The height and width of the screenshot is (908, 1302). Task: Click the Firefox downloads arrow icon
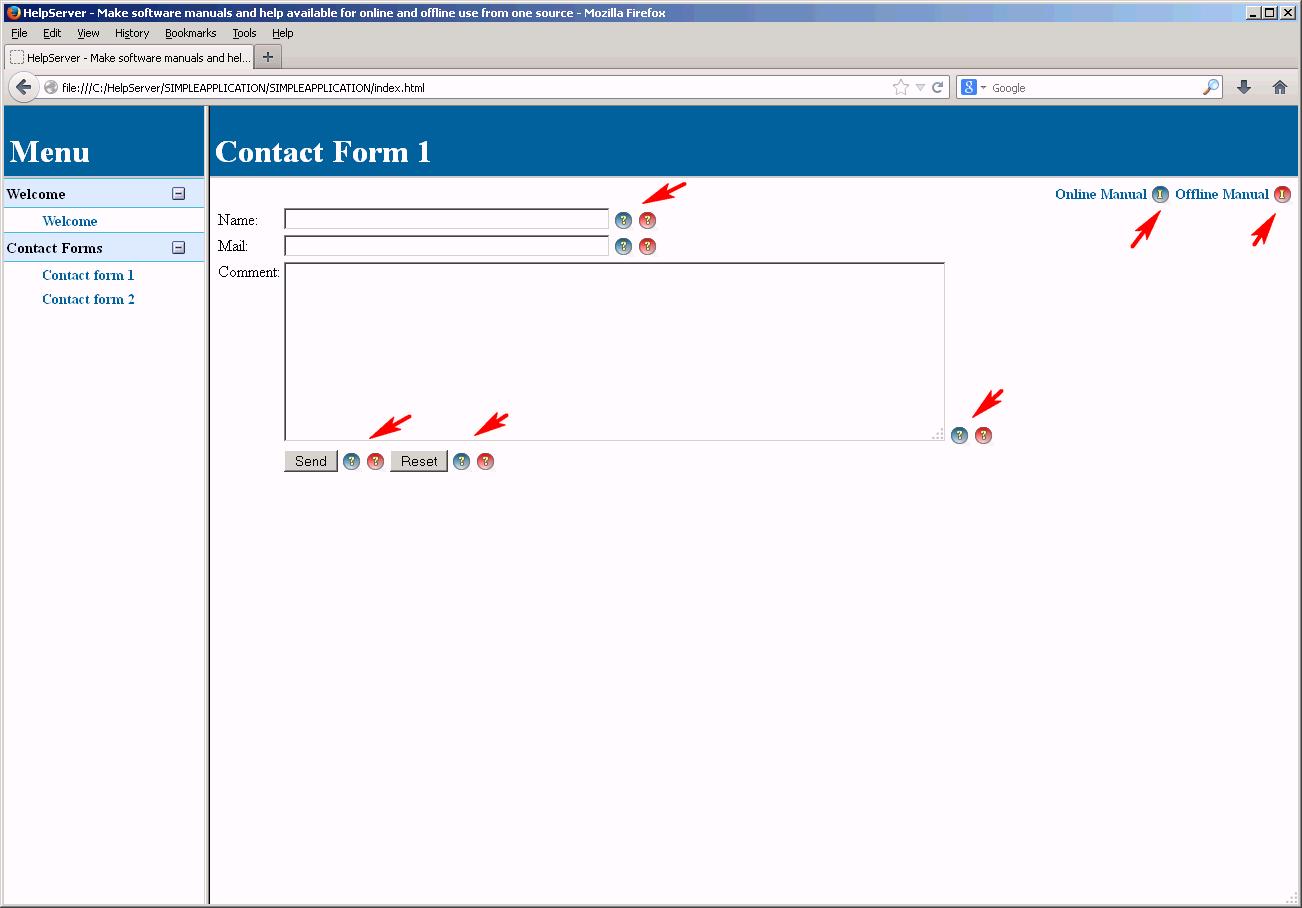coord(1243,87)
